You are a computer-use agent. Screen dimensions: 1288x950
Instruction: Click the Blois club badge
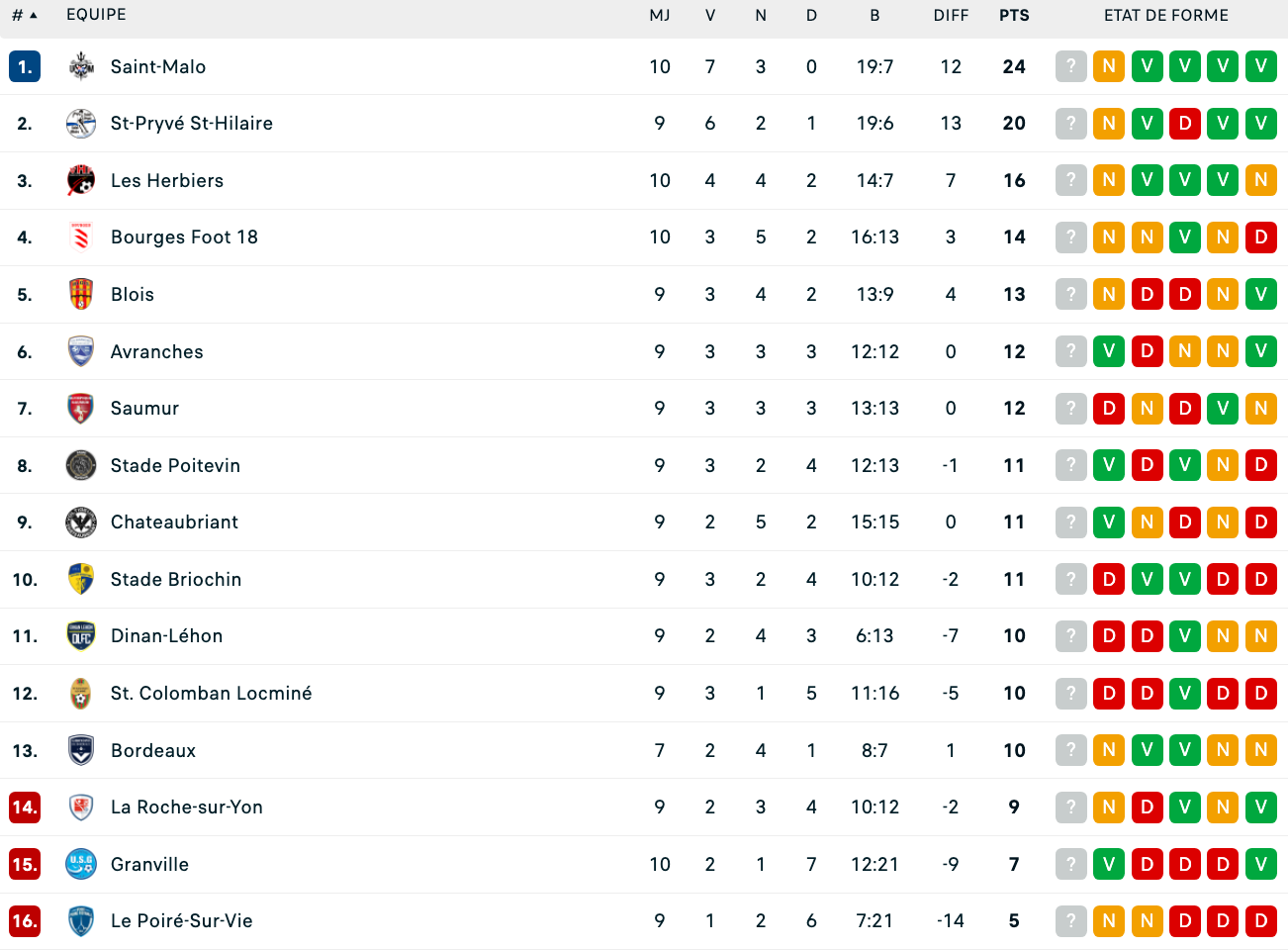coord(81,294)
